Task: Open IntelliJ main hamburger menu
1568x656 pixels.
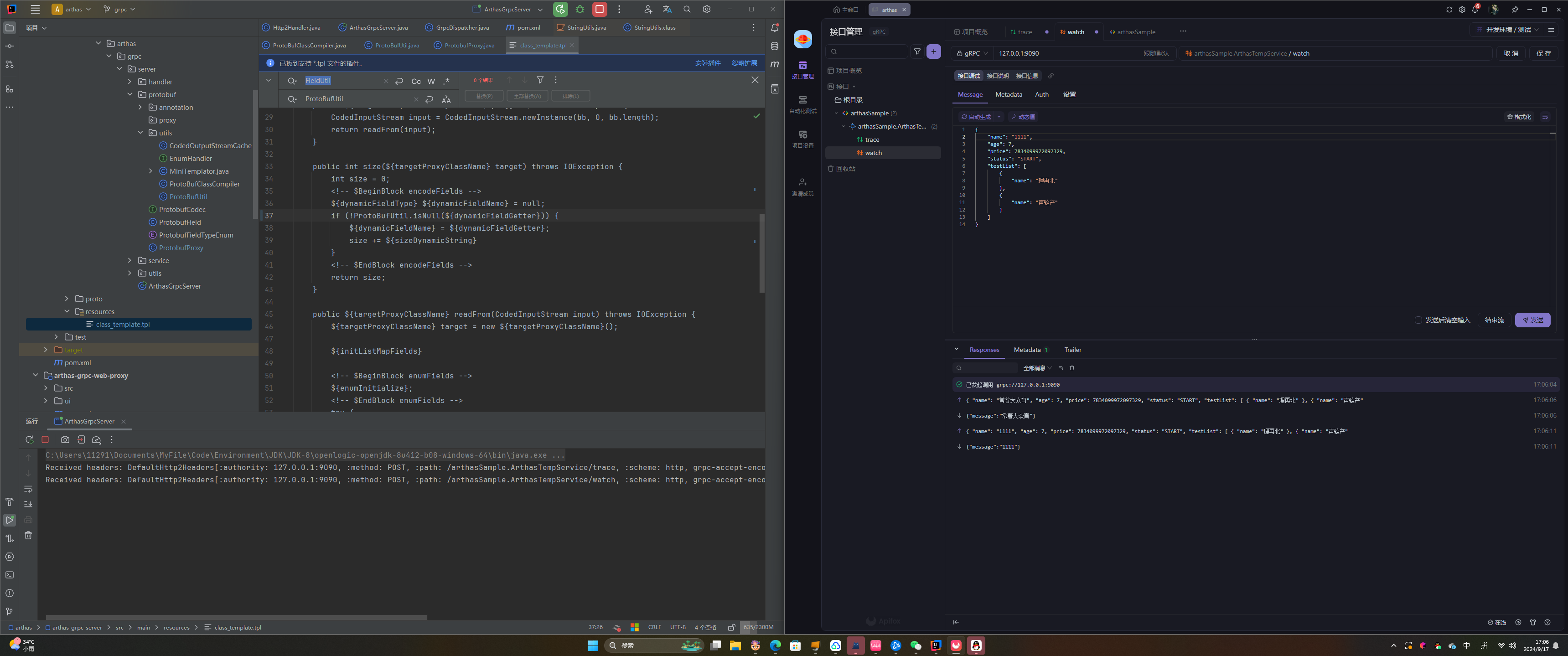Action: 35,9
